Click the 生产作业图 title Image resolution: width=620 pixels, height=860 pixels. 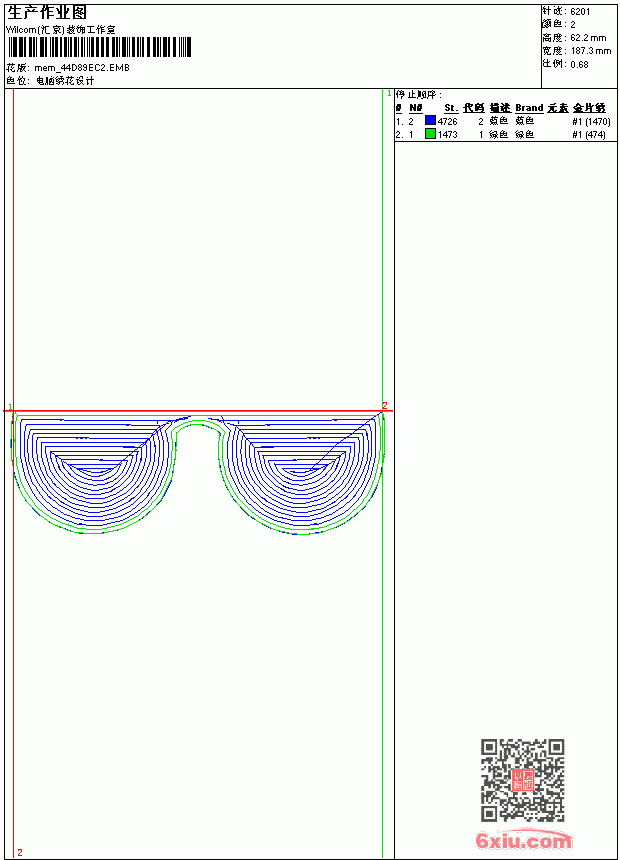click(47, 13)
